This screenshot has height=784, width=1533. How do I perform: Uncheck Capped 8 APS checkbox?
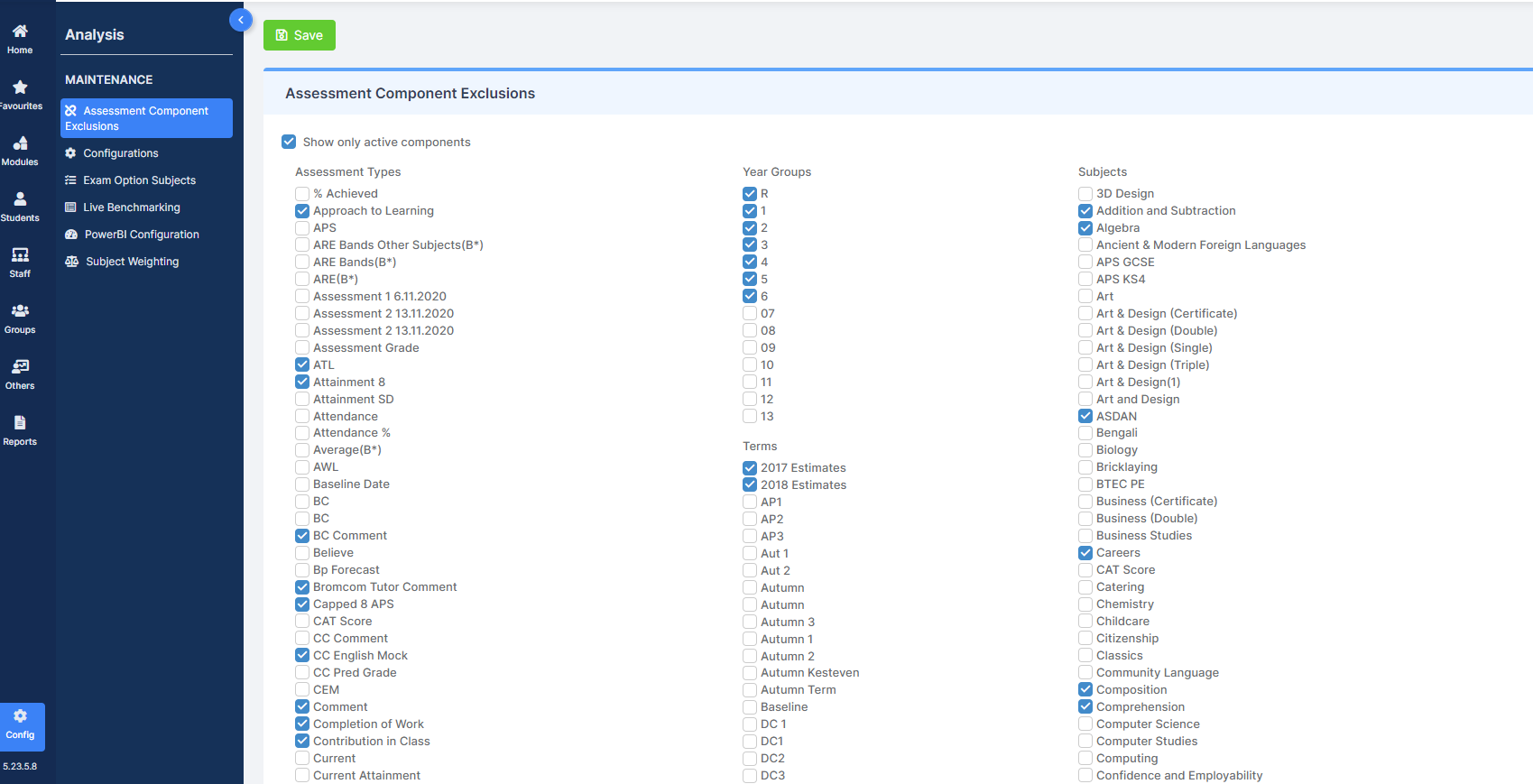[x=302, y=604]
